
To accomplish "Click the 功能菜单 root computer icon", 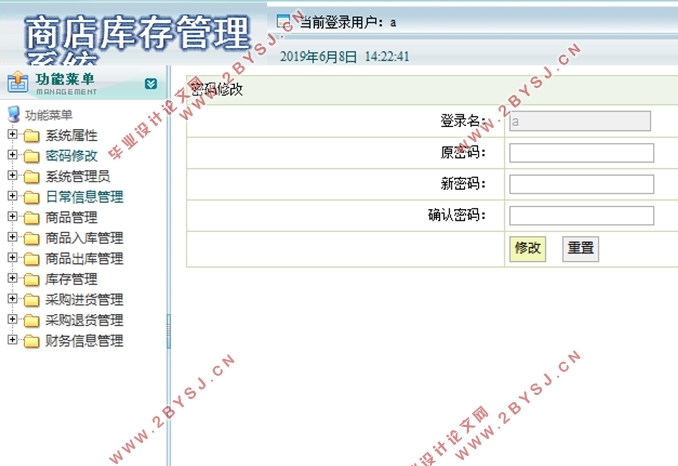I will click(x=14, y=114).
